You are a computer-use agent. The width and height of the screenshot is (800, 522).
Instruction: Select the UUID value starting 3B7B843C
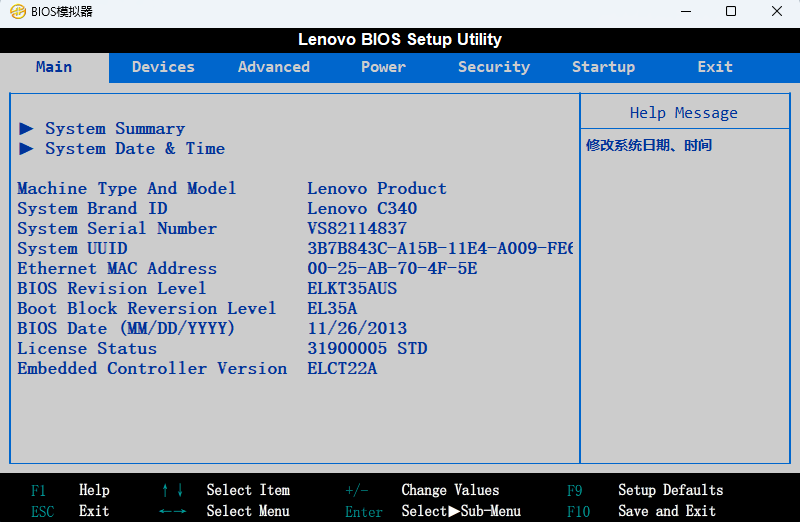(440, 248)
